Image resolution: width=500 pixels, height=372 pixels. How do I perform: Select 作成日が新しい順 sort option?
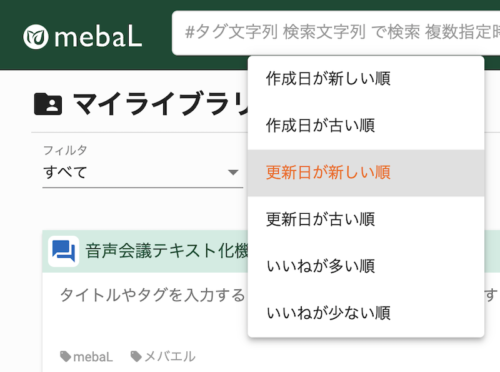pos(366,79)
